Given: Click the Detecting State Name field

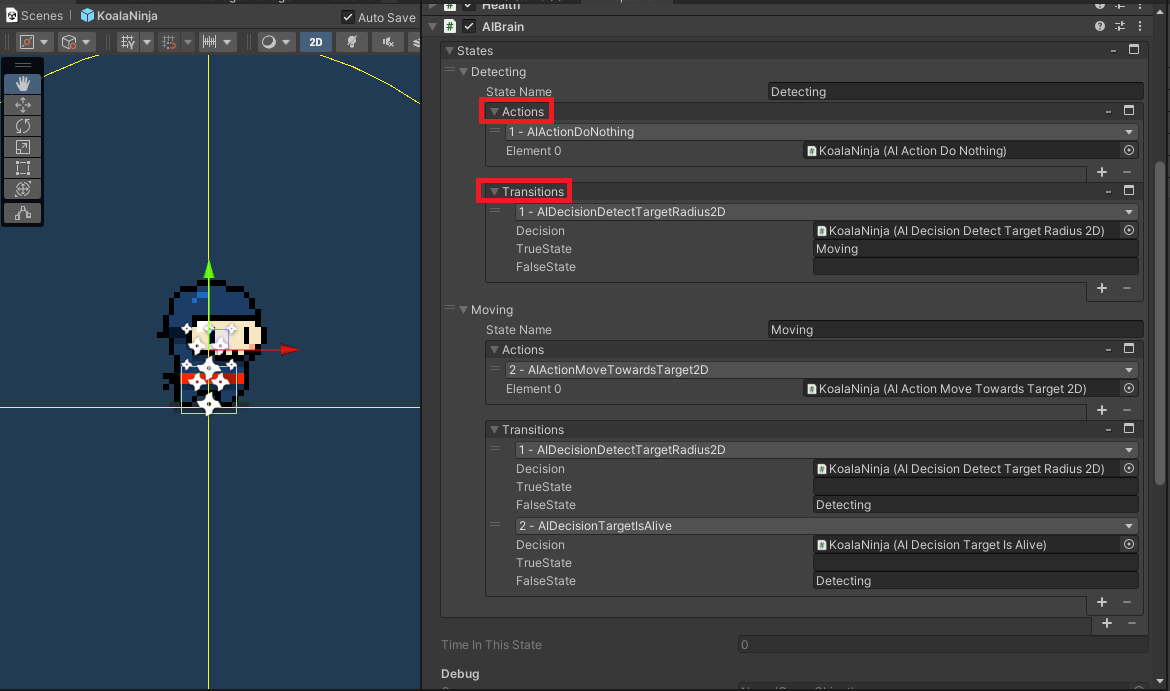Looking at the screenshot, I should click(x=954, y=92).
